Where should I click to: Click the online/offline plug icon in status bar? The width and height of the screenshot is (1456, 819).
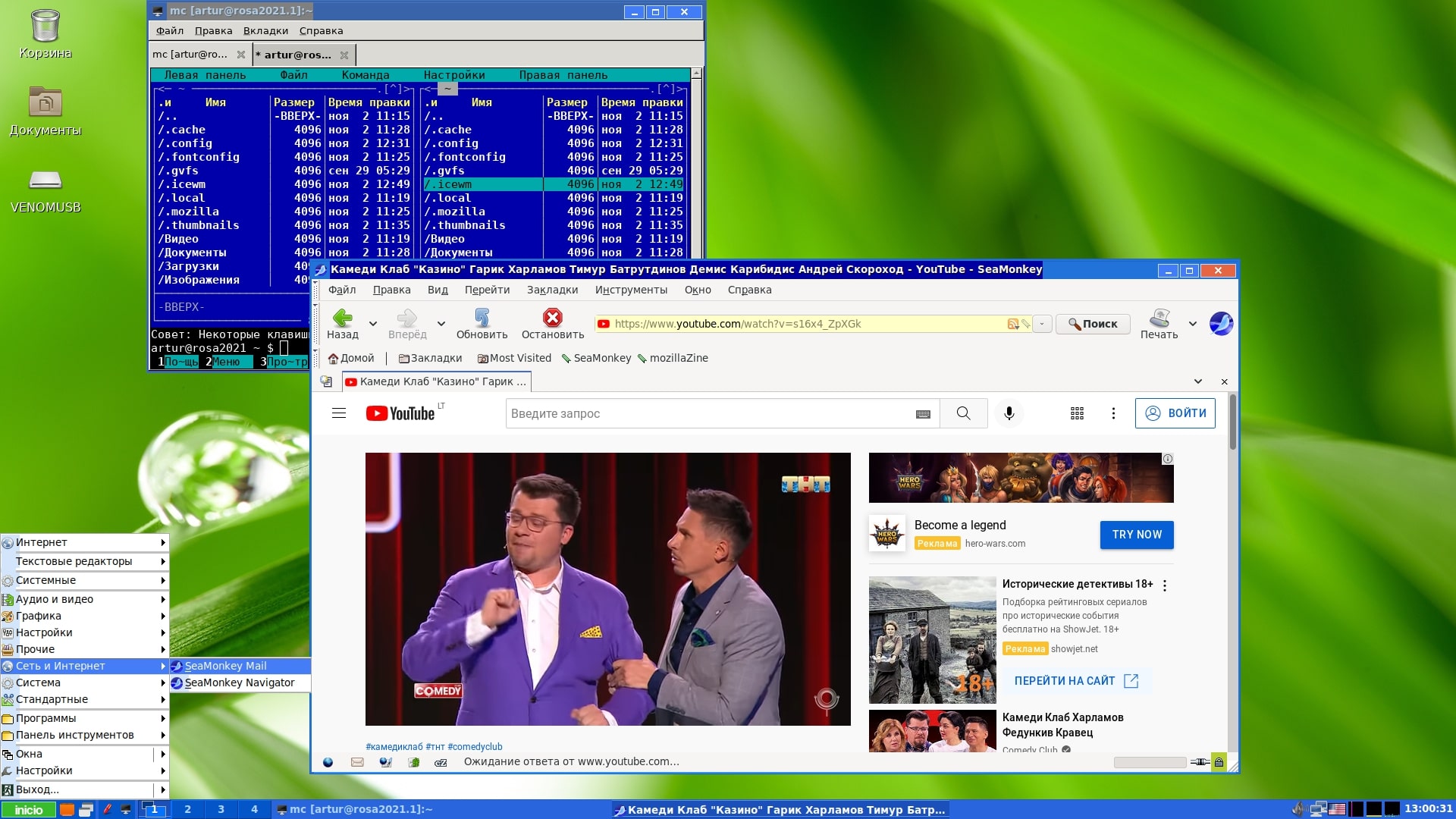(1200, 762)
